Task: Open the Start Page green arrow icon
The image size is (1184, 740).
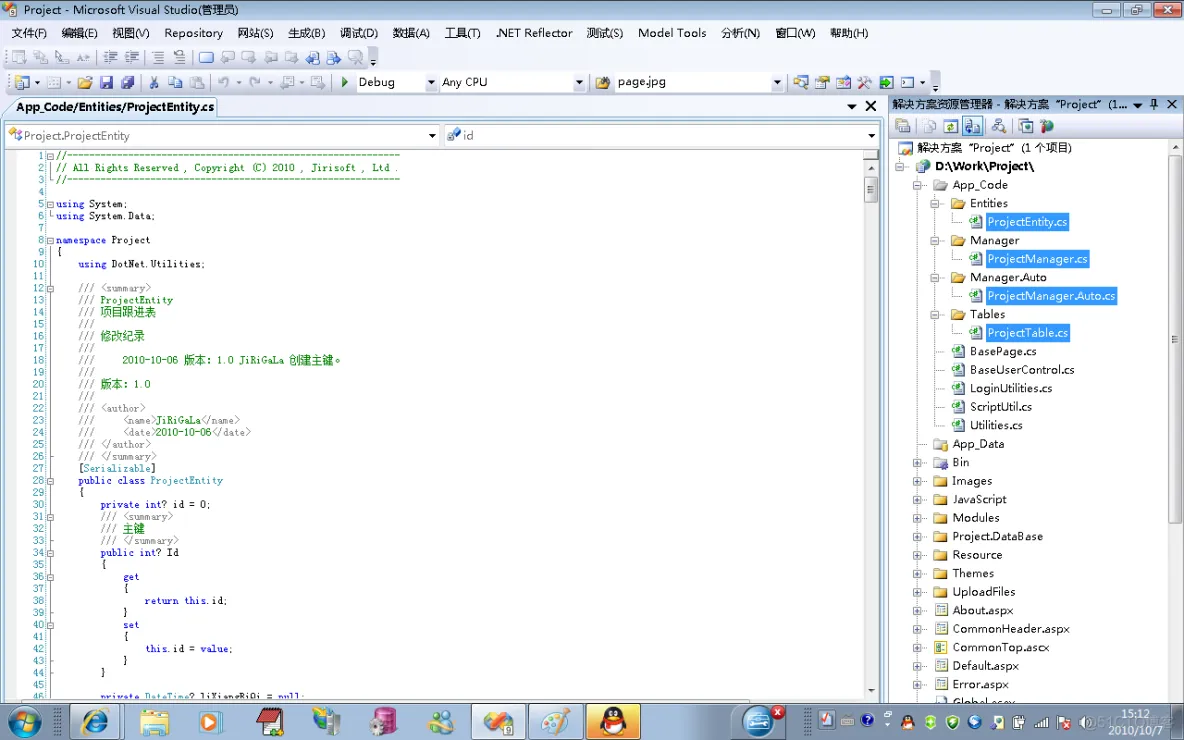Action: tap(886, 82)
